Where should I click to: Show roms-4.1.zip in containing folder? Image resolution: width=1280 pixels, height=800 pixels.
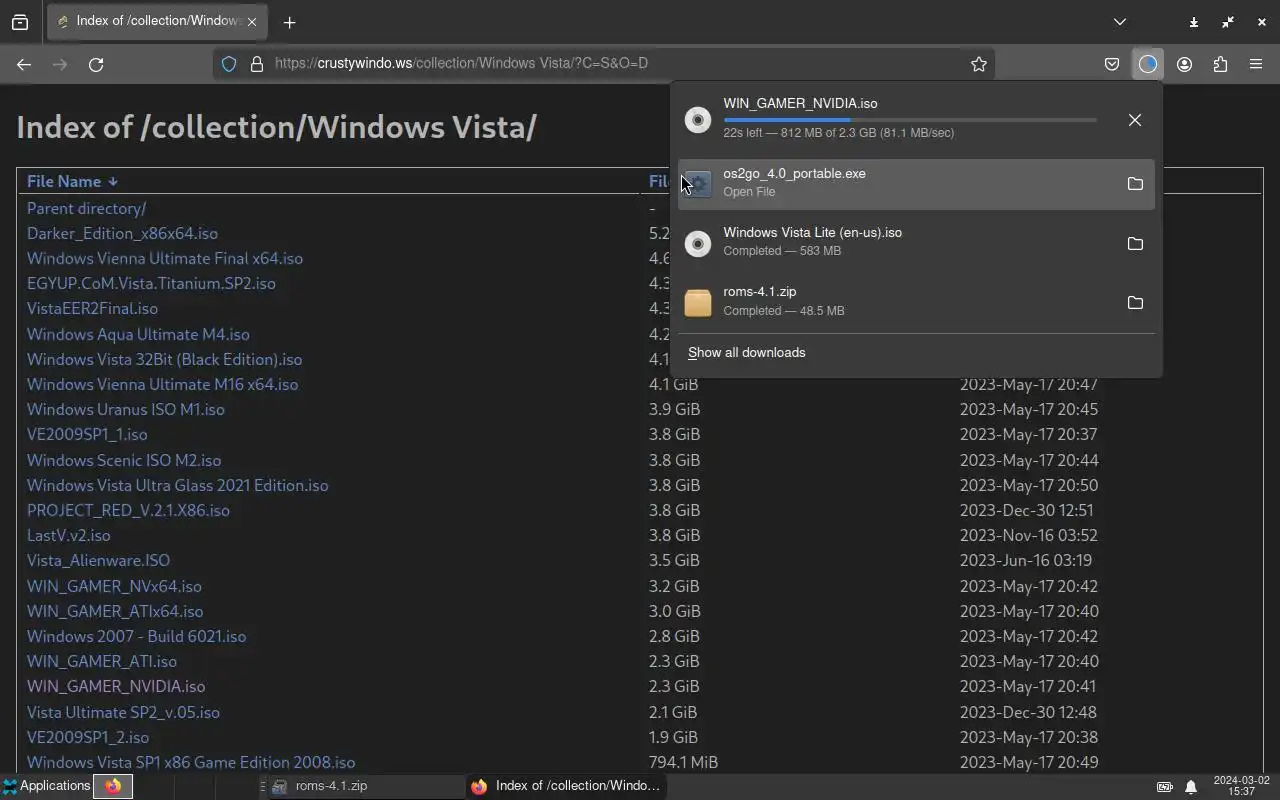click(x=1134, y=303)
